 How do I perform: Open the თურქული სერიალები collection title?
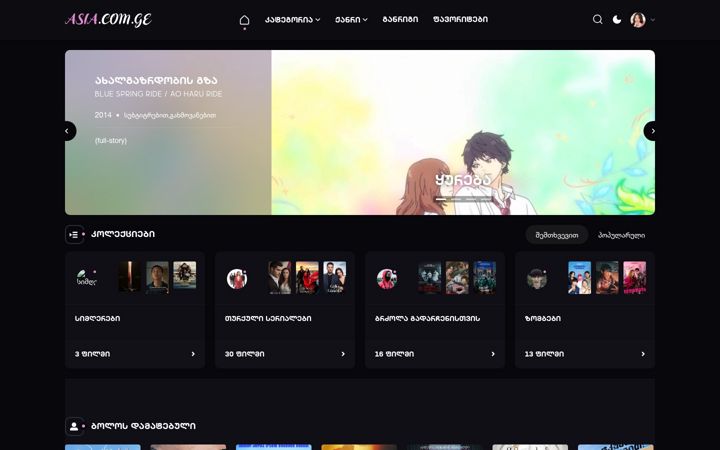[x=268, y=318]
